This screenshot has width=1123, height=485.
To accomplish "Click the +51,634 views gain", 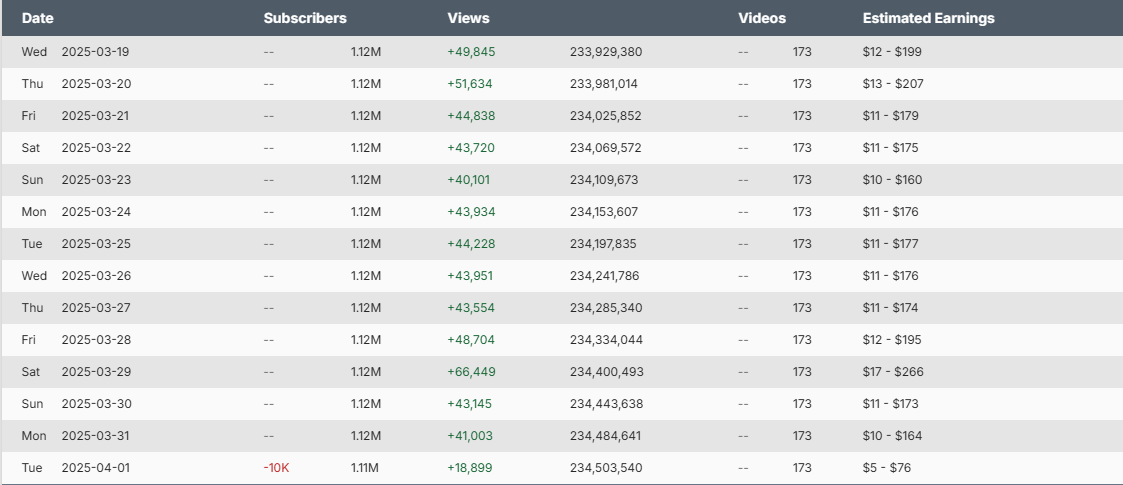I will 470,84.
